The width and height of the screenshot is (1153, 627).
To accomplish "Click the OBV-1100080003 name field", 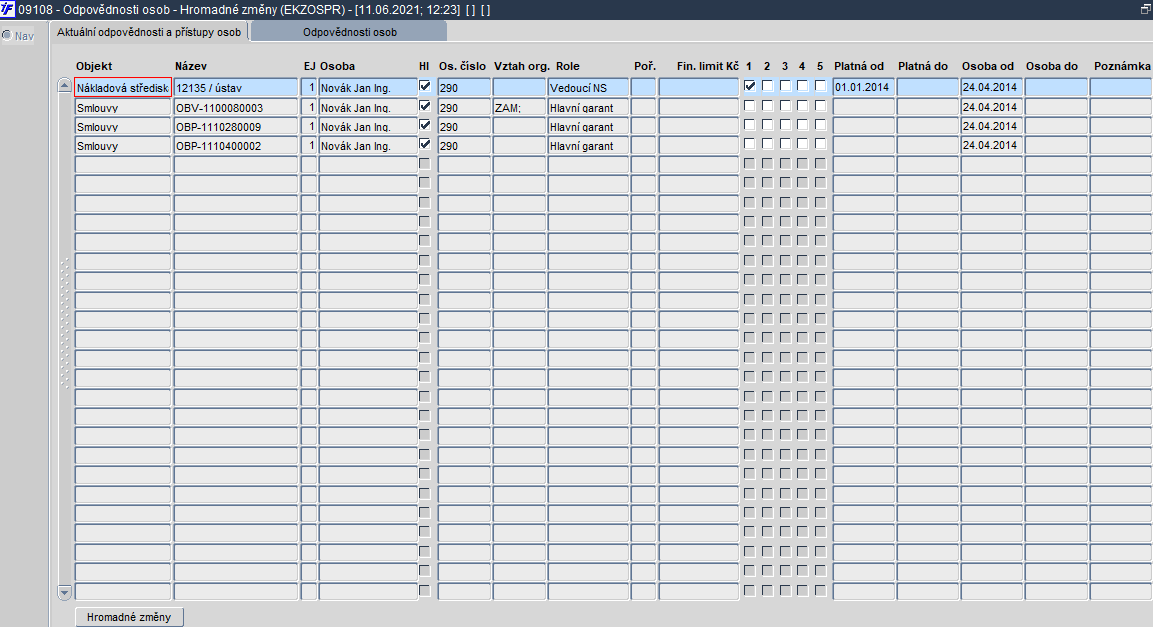I will [x=236, y=107].
